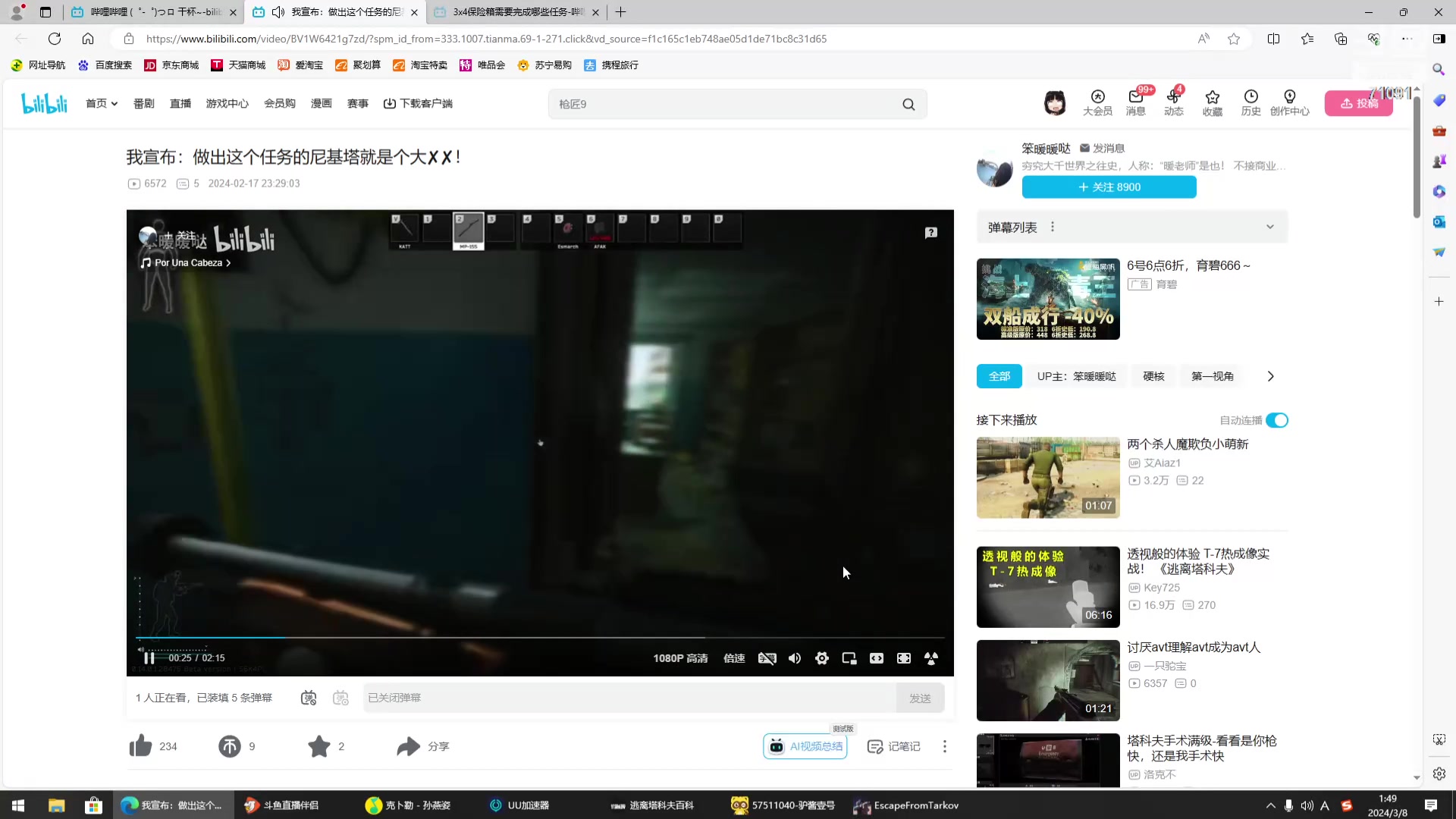Open uploader profile 笨暖暖哒
The image size is (1456, 819).
click(x=1046, y=149)
